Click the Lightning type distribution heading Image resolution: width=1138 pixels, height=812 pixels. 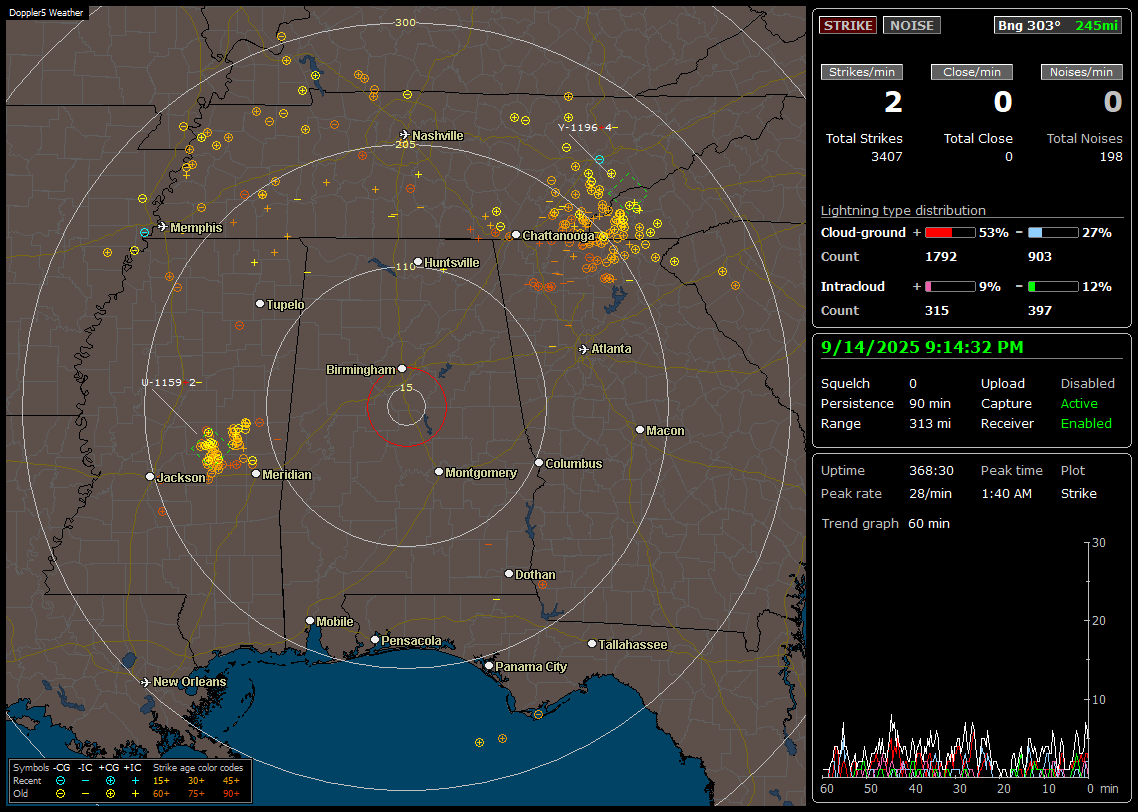point(903,210)
